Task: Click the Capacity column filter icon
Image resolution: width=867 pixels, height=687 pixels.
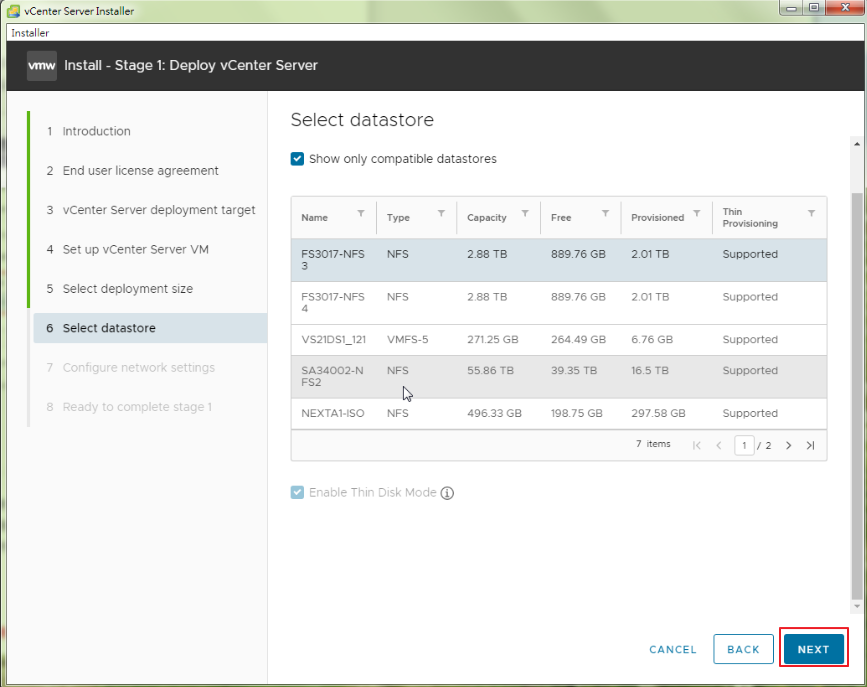Action: tap(525, 214)
